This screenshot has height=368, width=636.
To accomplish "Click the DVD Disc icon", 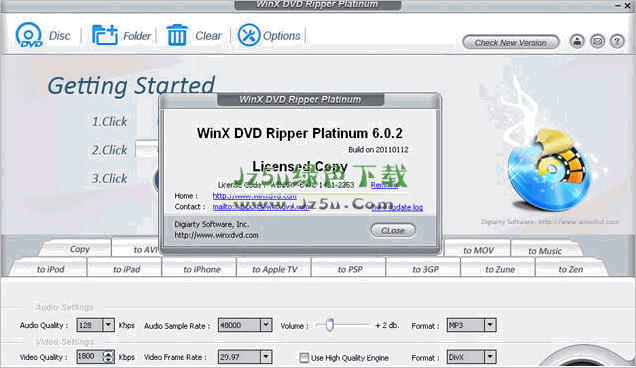I will (x=28, y=35).
